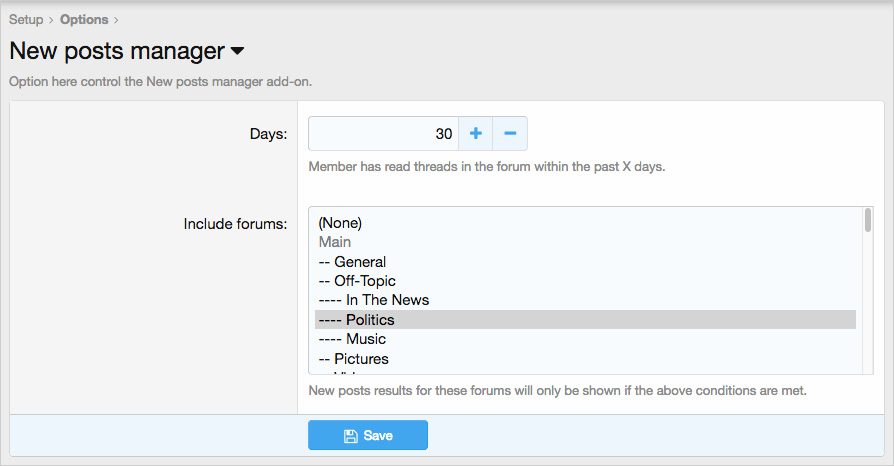Select (None) in Include forums list
894x466 pixels.
click(x=586, y=223)
